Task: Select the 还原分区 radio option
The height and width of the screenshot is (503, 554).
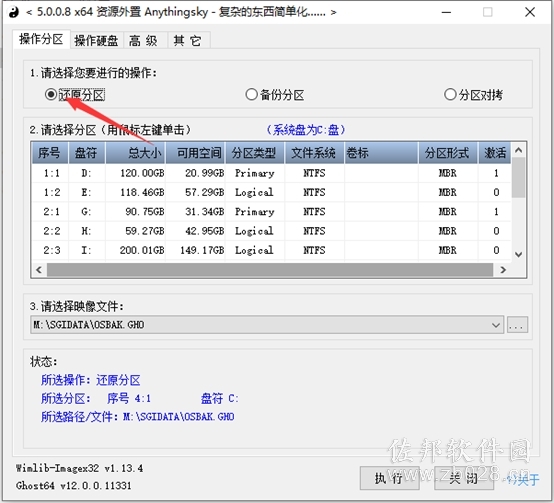Action: coord(75,95)
